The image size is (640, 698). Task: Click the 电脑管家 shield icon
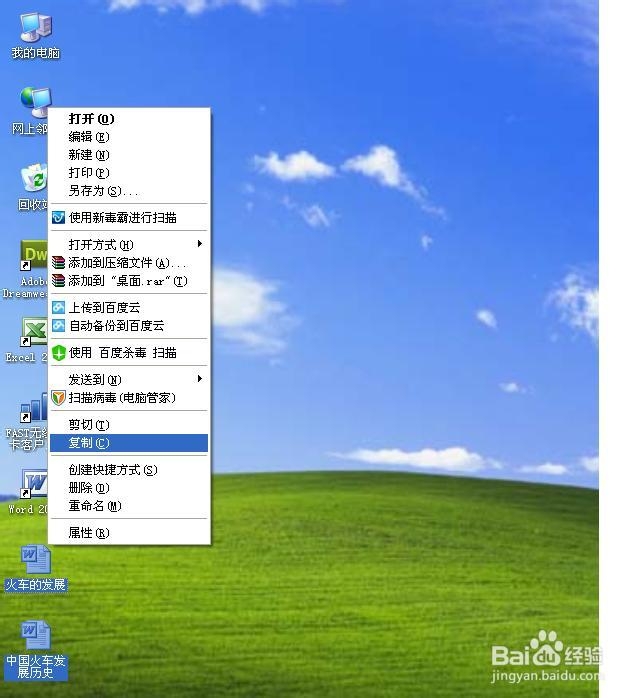click(58, 398)
